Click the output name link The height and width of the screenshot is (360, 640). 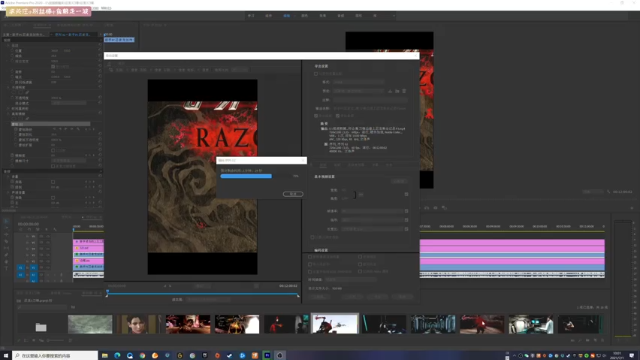[369, 109]
